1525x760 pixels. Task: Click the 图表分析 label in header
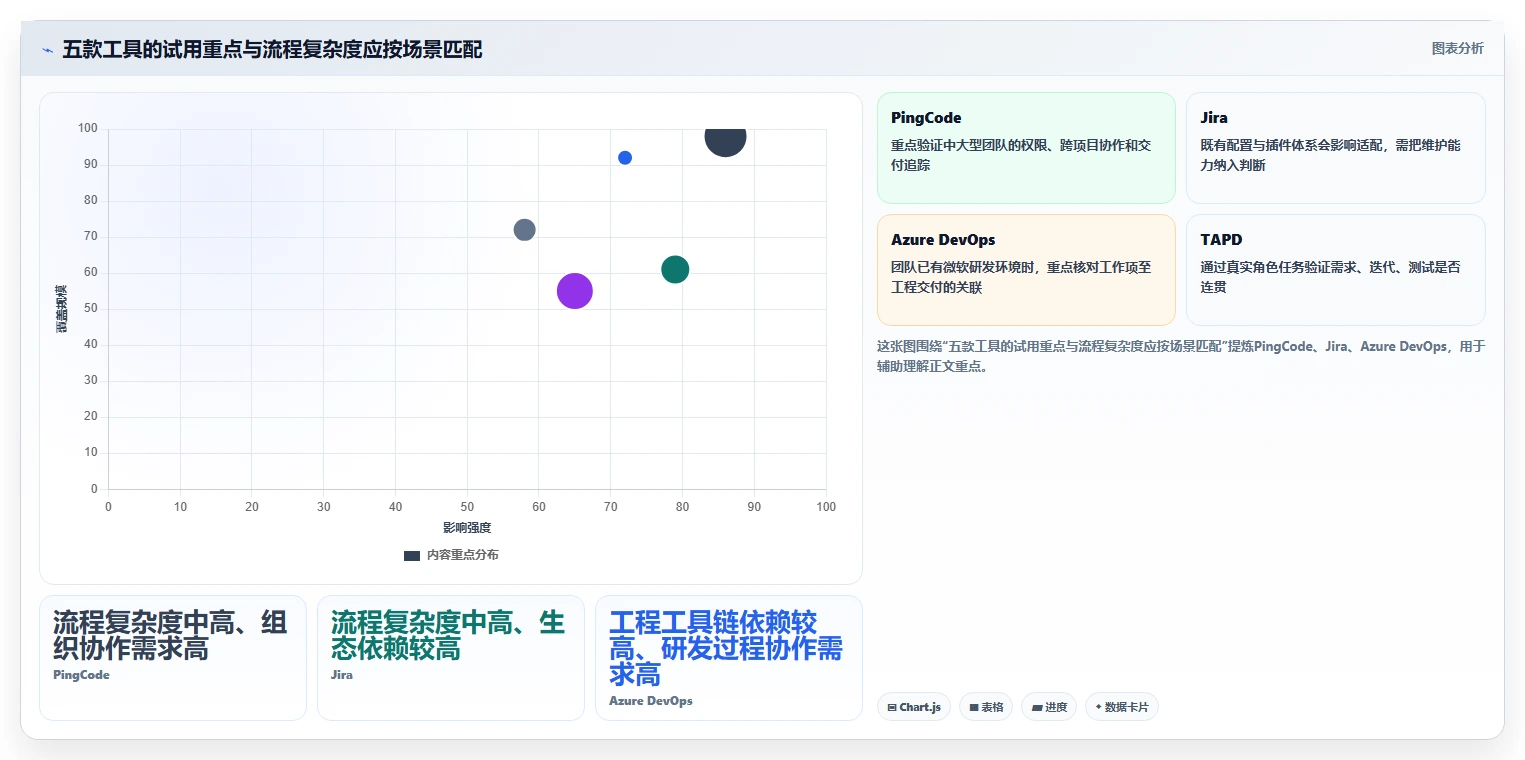coord(1457,48)
